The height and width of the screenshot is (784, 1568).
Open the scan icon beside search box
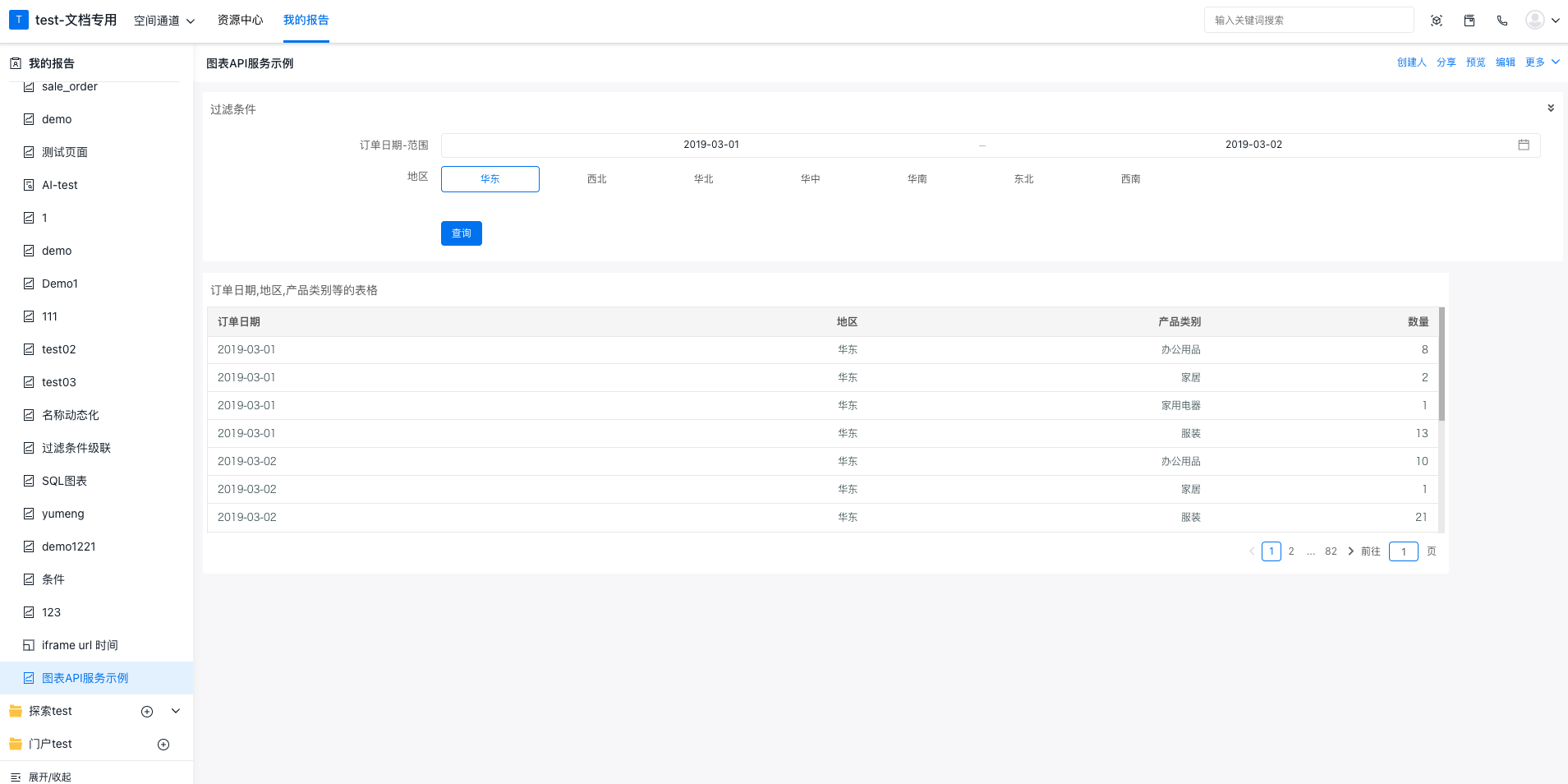click(1437, 21)
